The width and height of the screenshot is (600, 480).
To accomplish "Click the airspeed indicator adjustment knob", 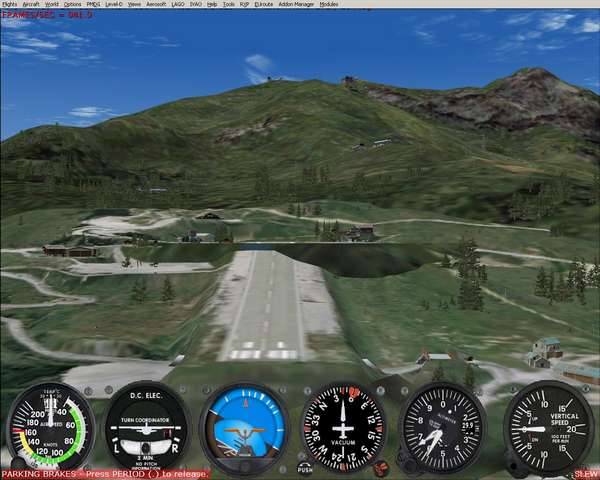I will [17, 464].
